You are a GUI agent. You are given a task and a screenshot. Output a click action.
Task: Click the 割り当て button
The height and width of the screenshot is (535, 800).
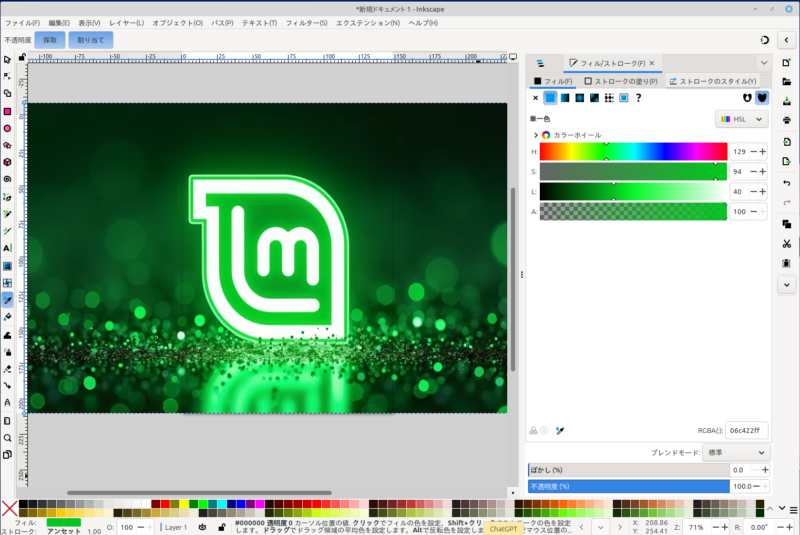[x=89, y=40]
